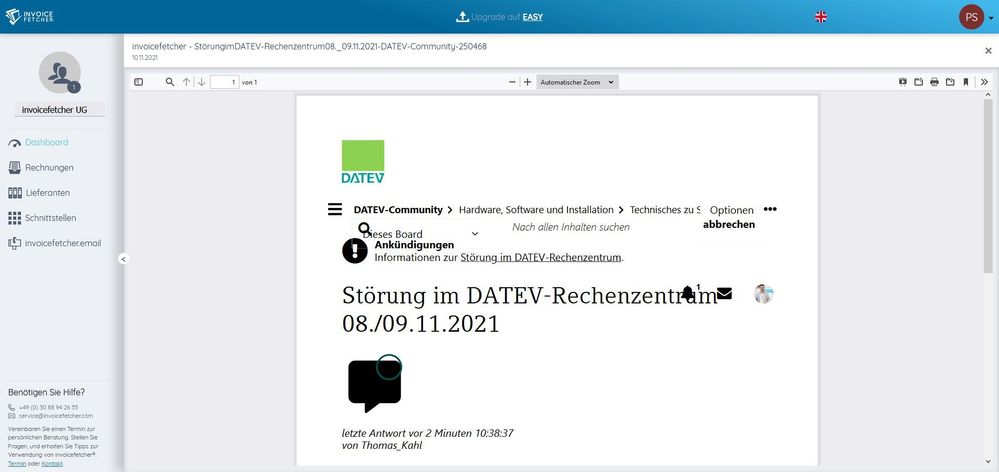Select the invoicefetcher UG company label
This screenshot has height=472, width=999.
coord(60,110)
